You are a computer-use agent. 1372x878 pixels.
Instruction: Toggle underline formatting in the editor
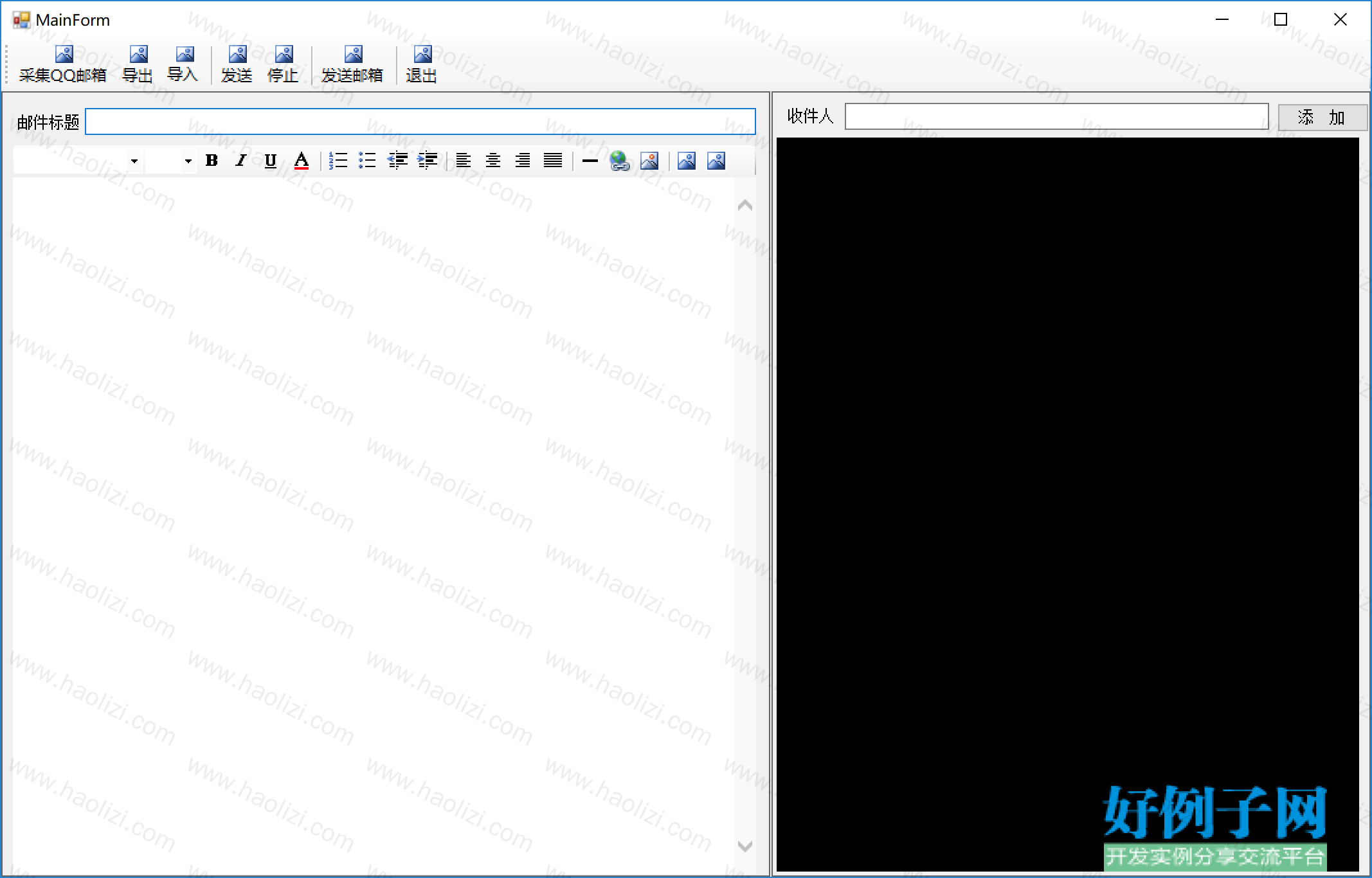point(271,161)
